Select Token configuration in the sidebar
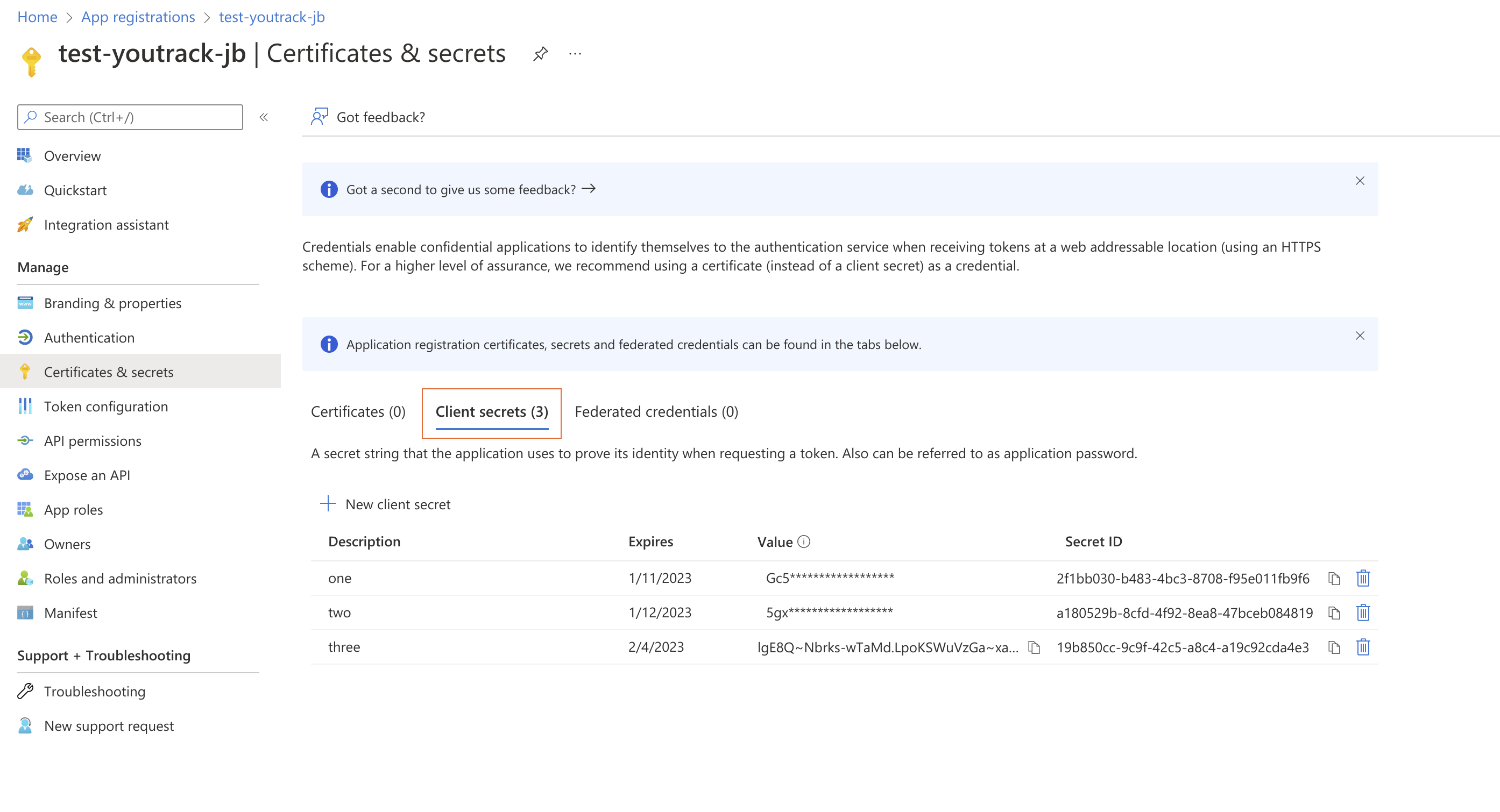 point(105,407)
